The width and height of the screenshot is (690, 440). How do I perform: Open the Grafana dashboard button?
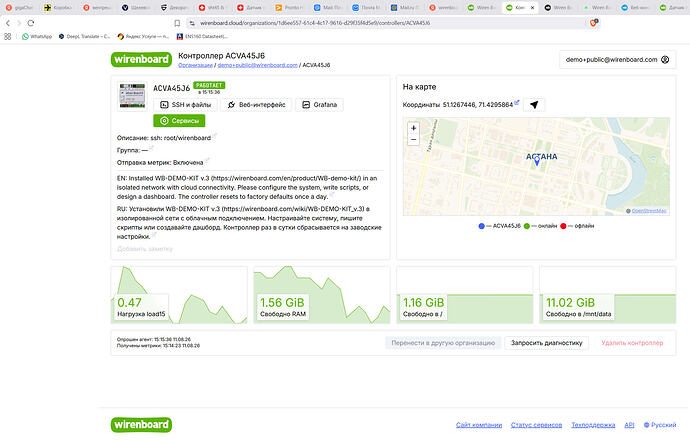coord(319,105)
